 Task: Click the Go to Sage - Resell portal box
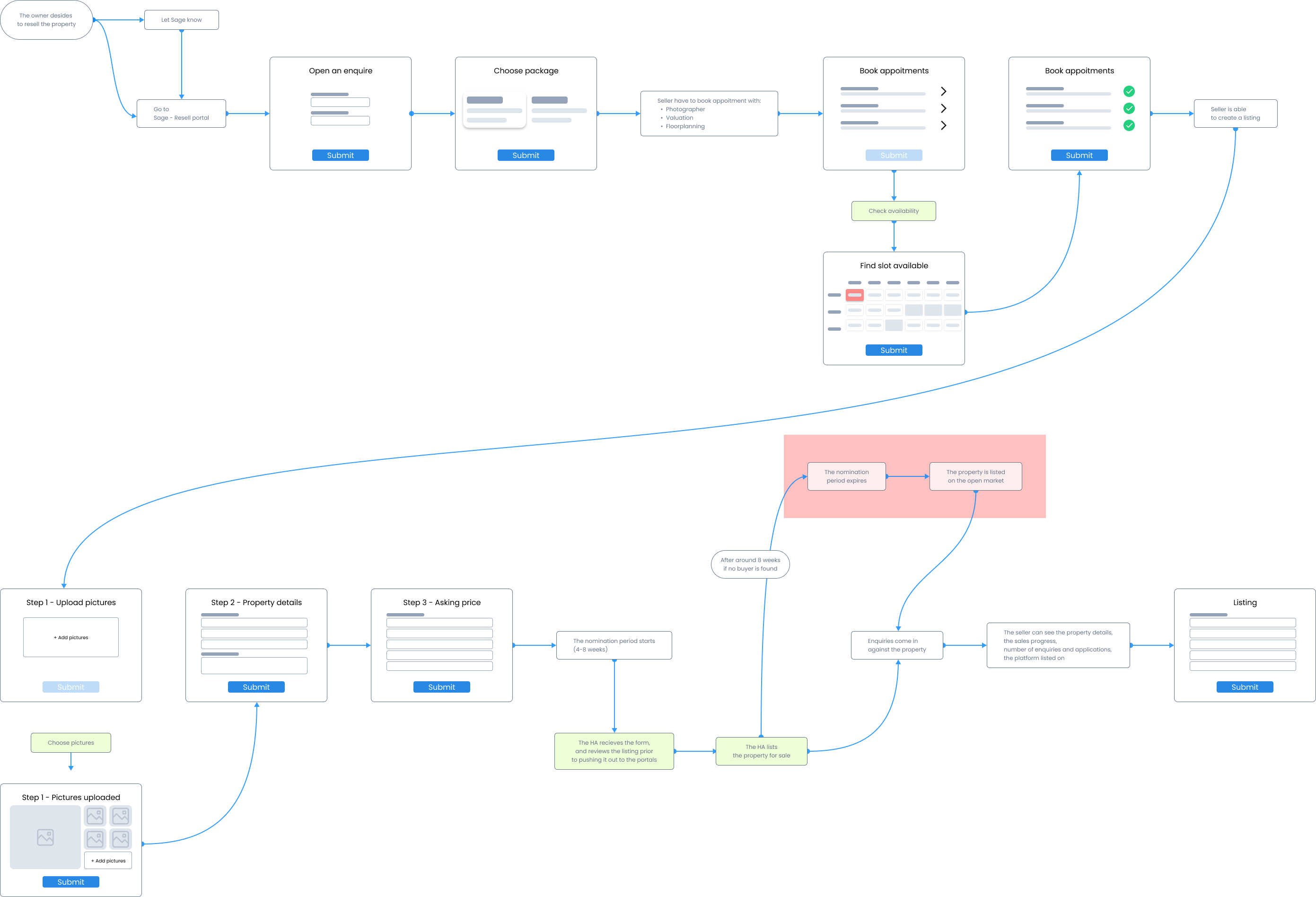coord(181,113)
